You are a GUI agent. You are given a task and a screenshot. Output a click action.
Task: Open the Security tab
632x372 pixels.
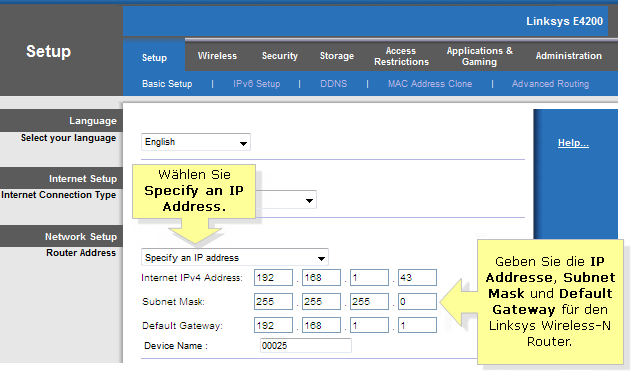[x=280, y=56]
